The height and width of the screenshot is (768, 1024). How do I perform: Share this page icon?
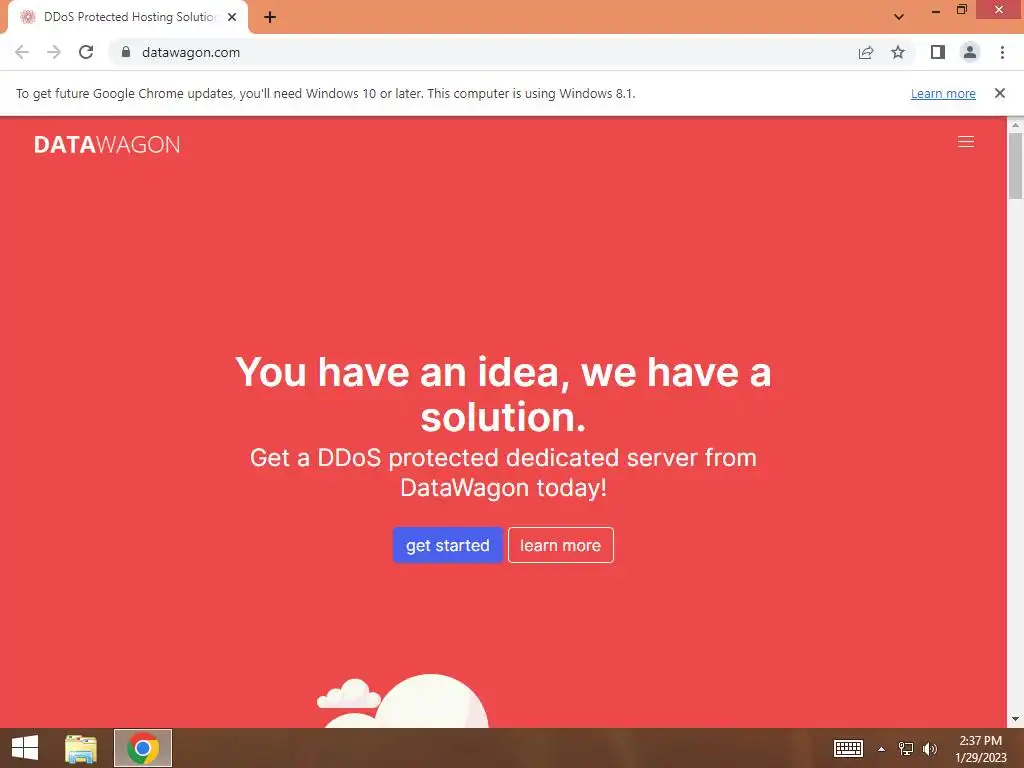coord(866,52)
